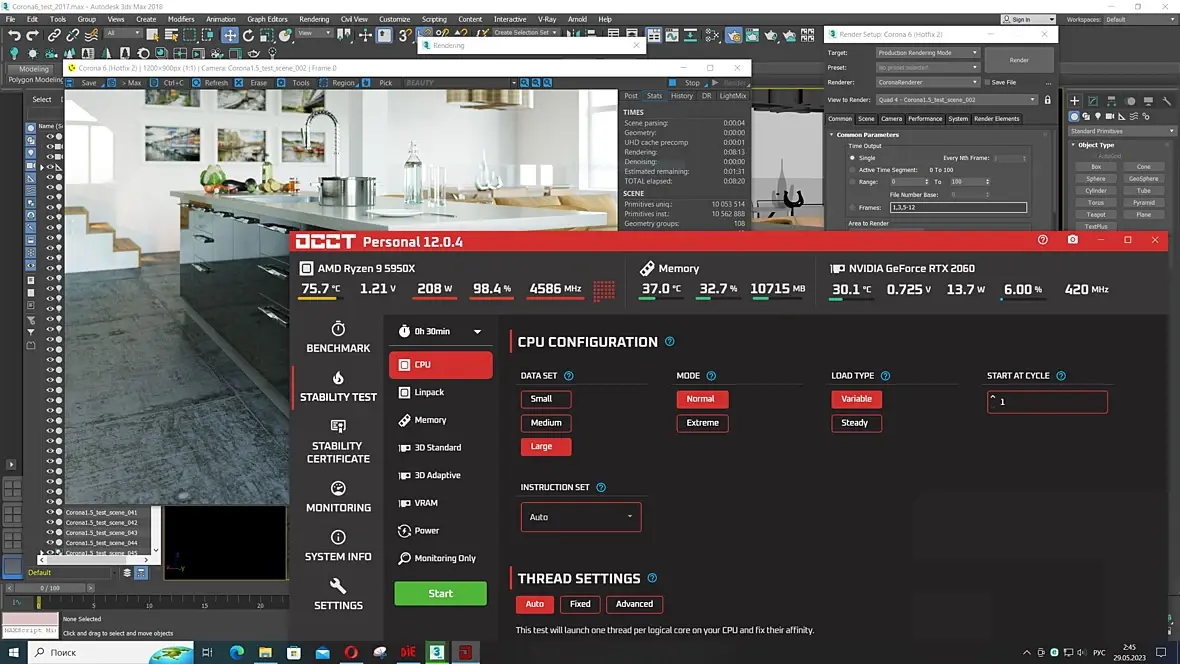Image resolution: width=1180 pixels, height=664 pixels.
Task: Click the timeline slider showing 0 / 100
Action: click(x=50, y=588)
